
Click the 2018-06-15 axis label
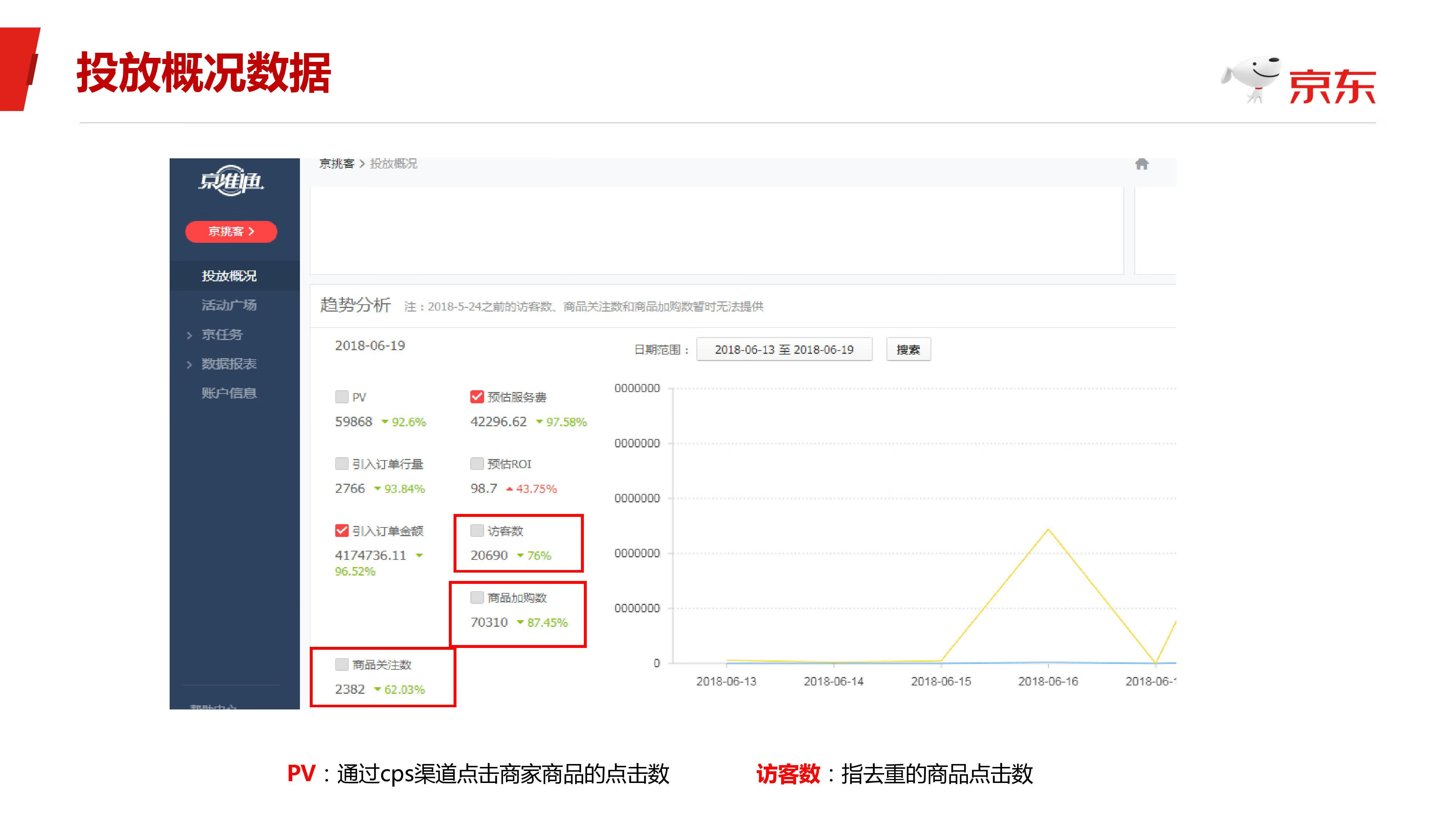pyautogui.click(x=941, y=681)
